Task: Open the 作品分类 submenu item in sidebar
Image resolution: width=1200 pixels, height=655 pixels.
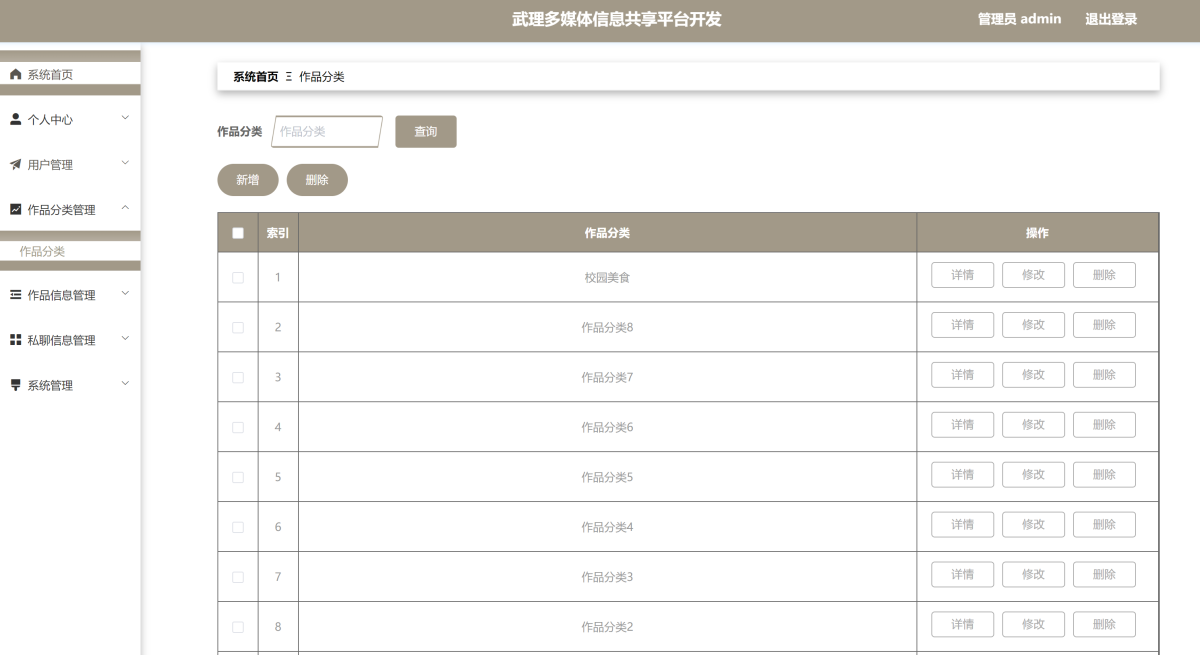Action: pos(42,251)
